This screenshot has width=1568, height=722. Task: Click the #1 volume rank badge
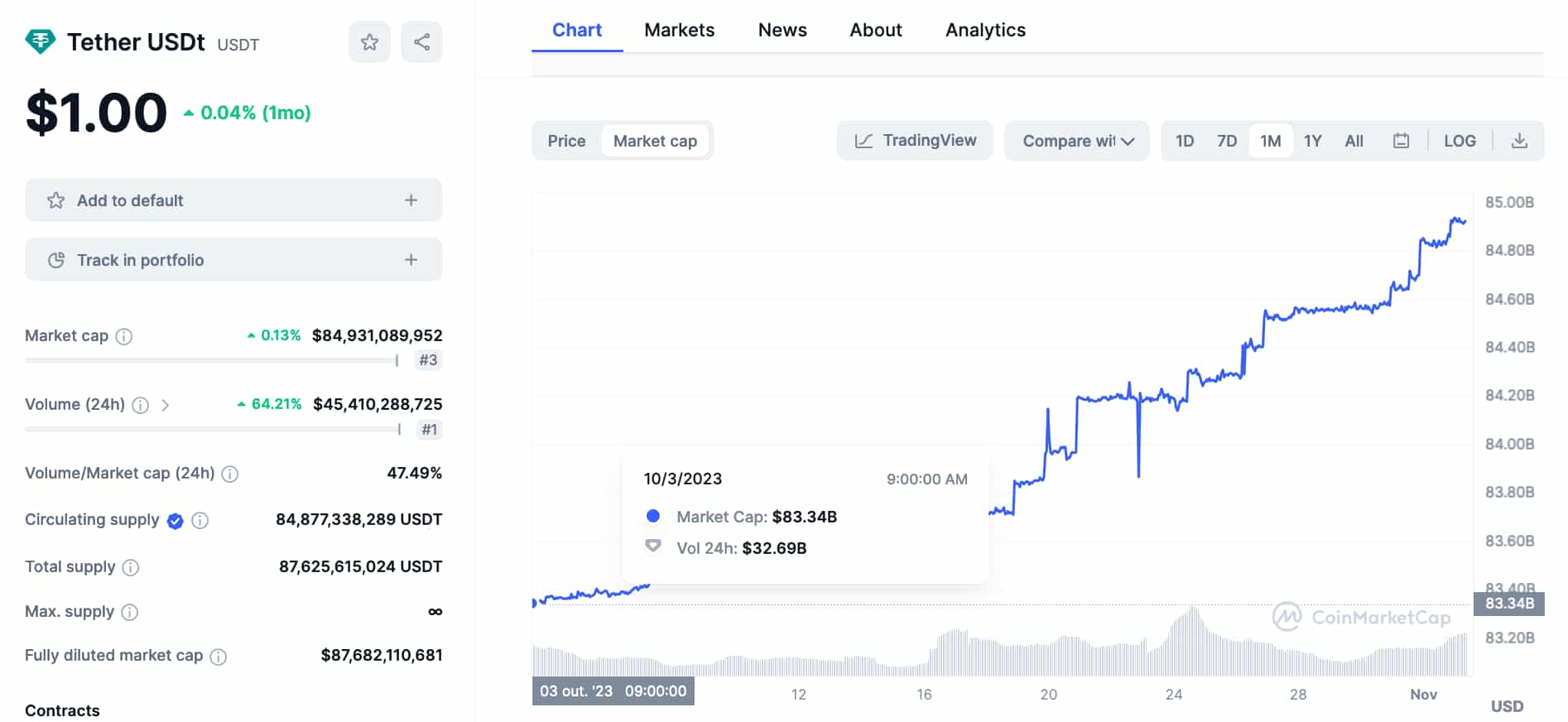(x=429, y=430)
